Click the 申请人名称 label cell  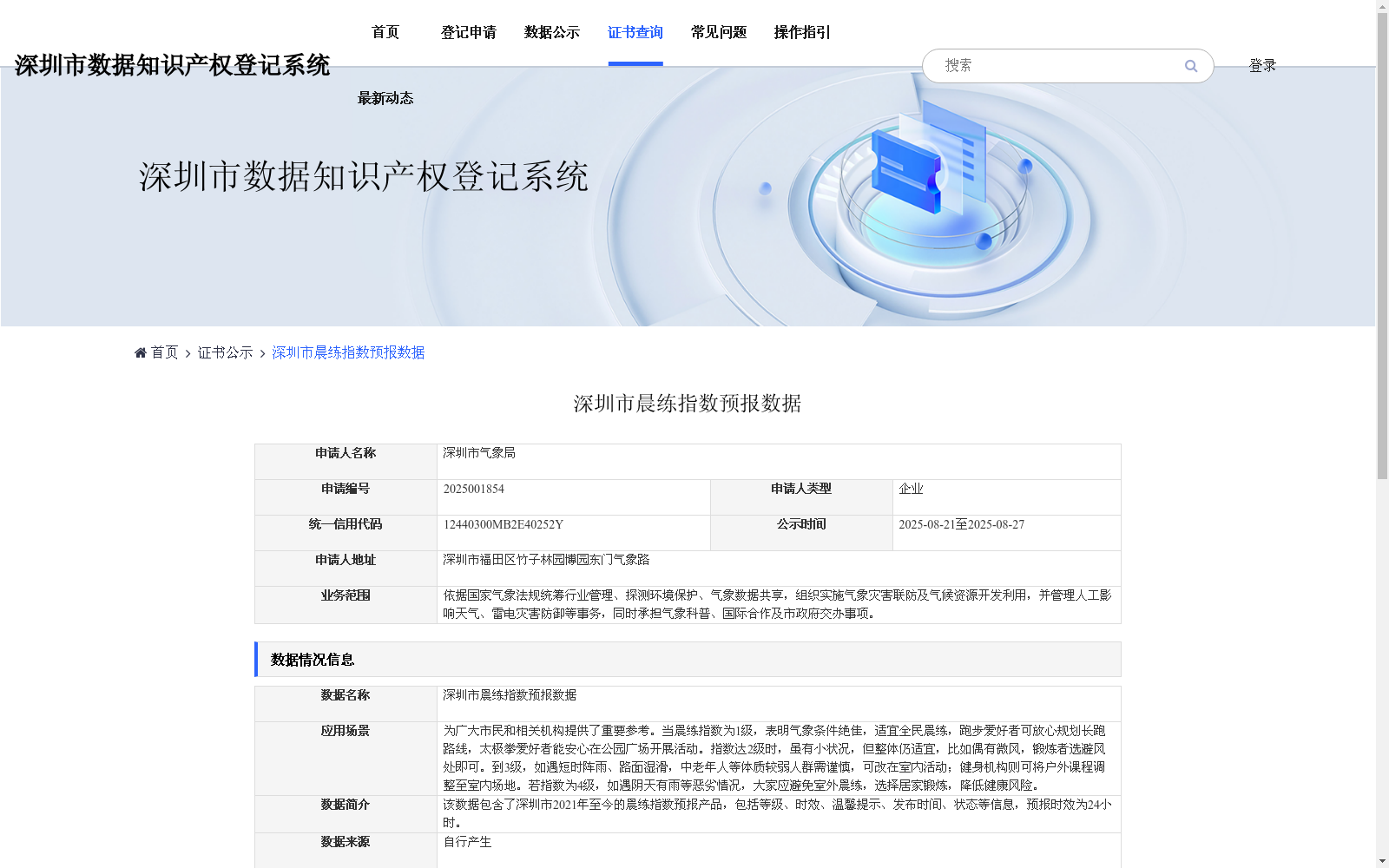(x=346, y=462)
